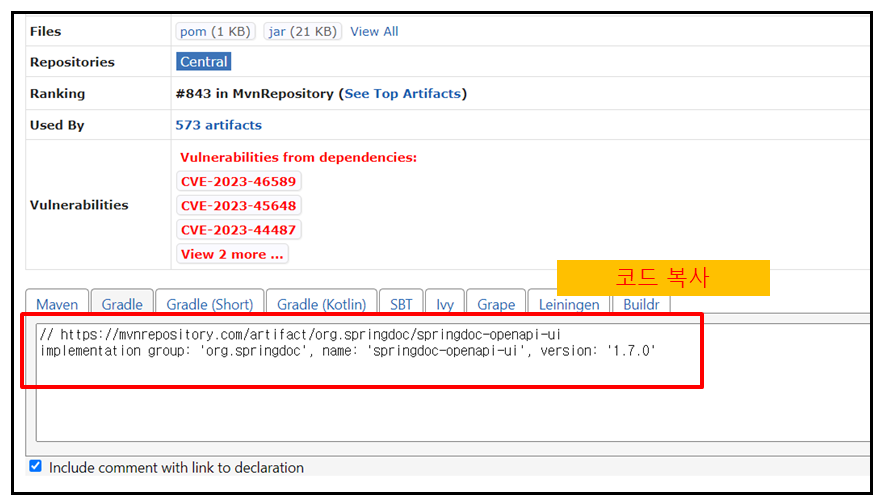Select the Buildr tab
The width and height of the screenshot is (892, 502).
click(x=641, y=305)
